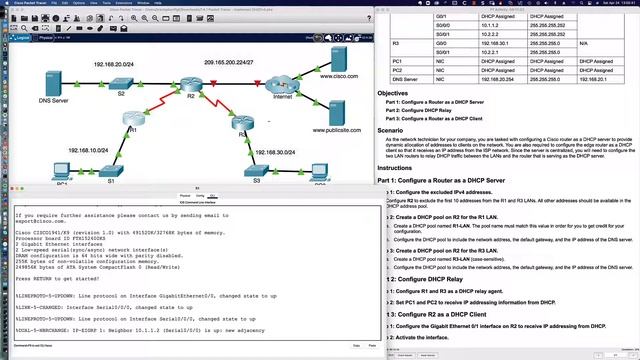This screenshot has height=360, width=640.
Task: Click the New file icon in Packet Tracer toolbar
Action: pos(14,18)
